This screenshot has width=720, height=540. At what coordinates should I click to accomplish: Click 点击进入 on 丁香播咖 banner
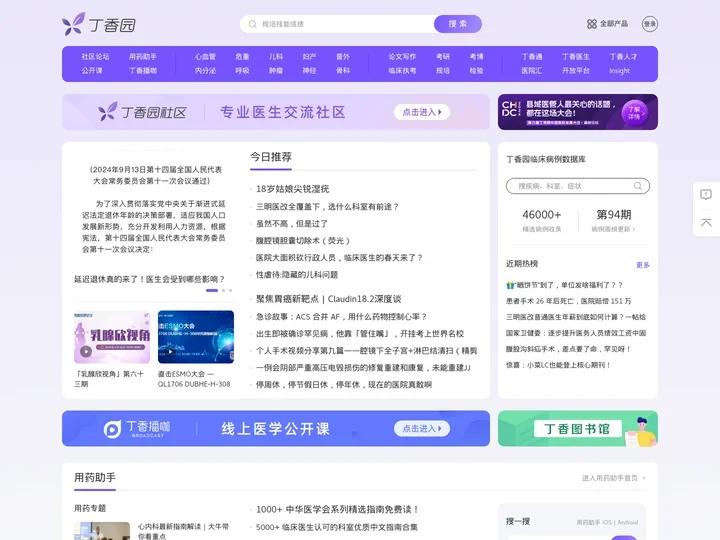tap(422, 428)
